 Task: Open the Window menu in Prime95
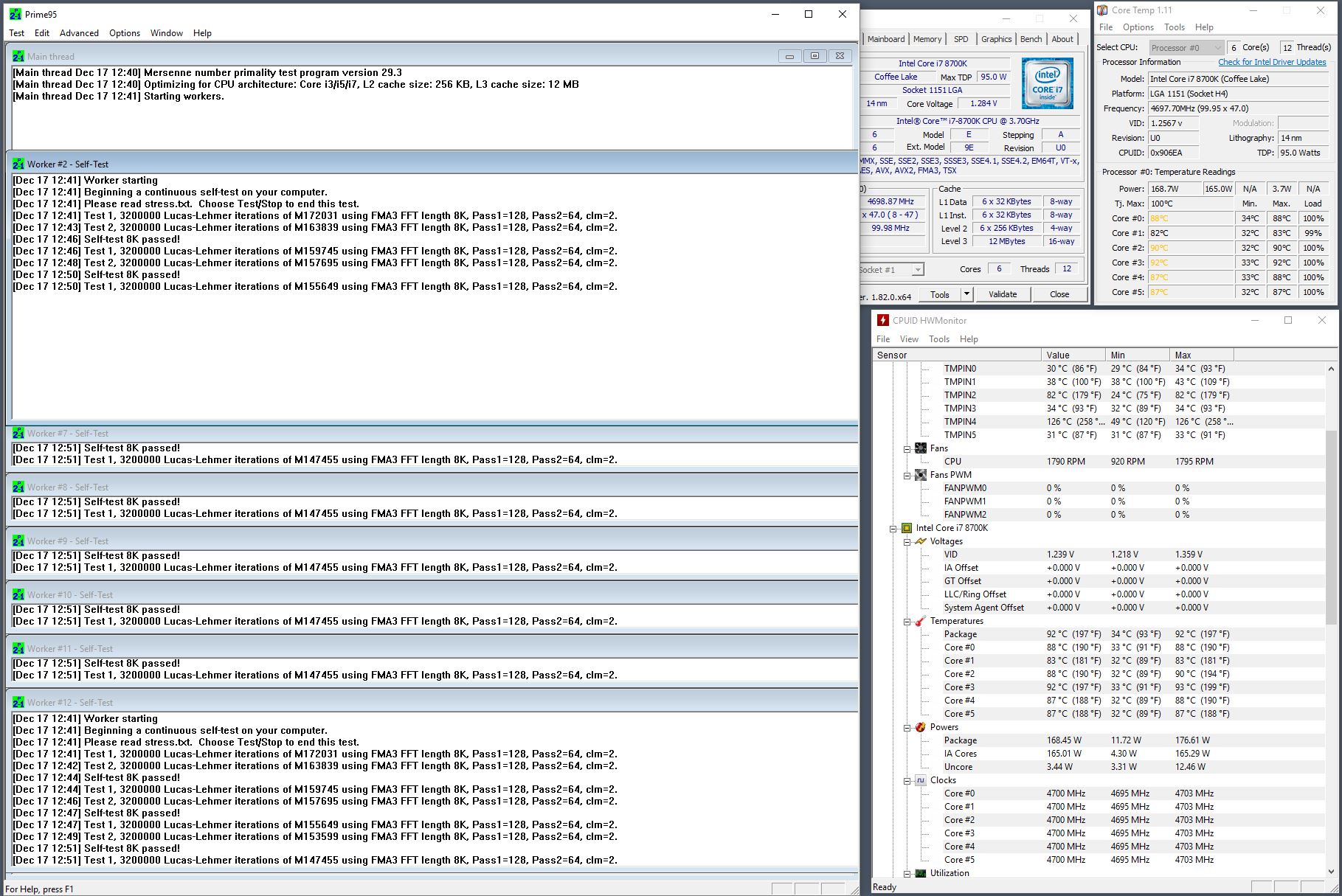pyautogui.click(x=167, y=33)
